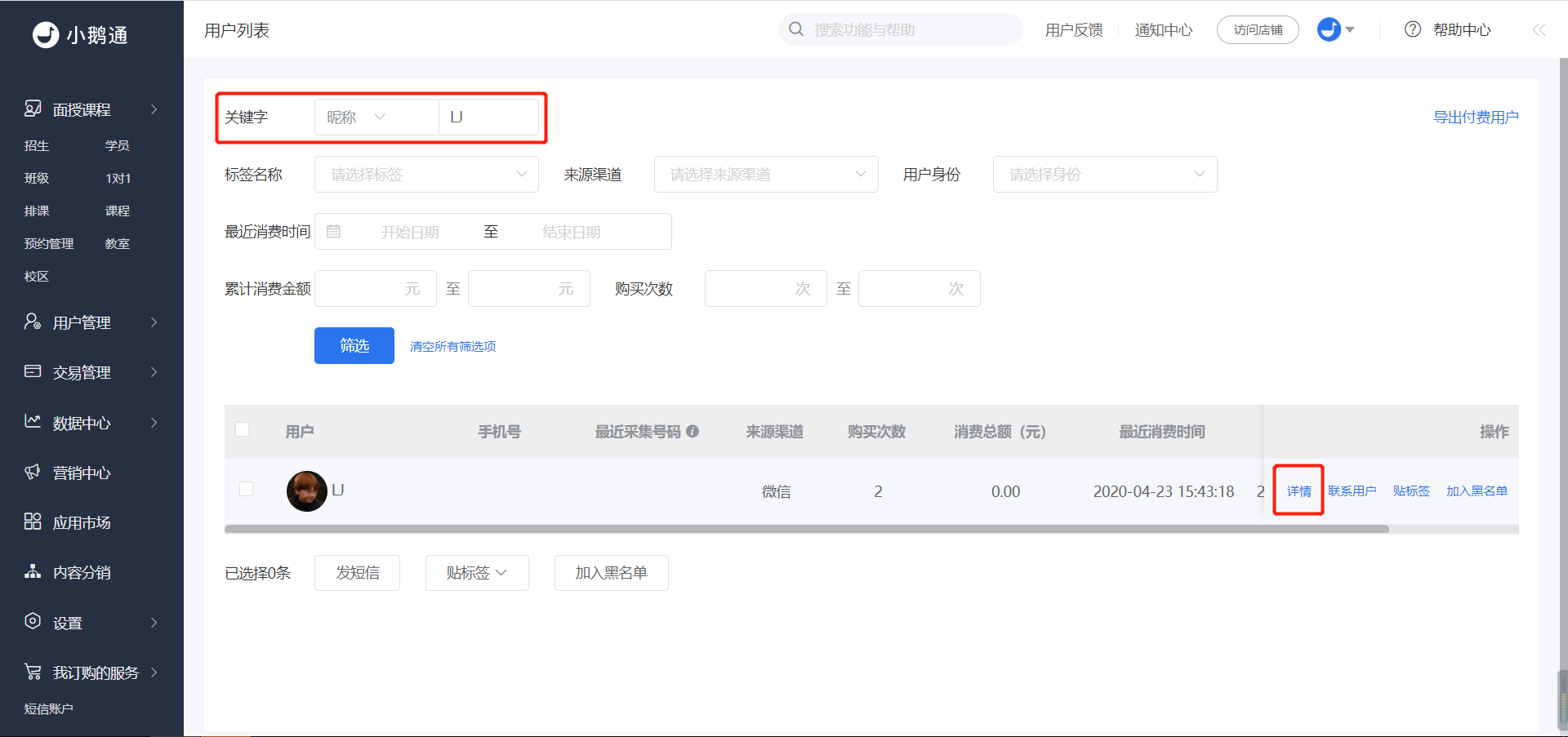Expand the 贴标签 dropdown button below table
Image resolution: width=1568 pixels, height=737 pixels.
[477, 573]
